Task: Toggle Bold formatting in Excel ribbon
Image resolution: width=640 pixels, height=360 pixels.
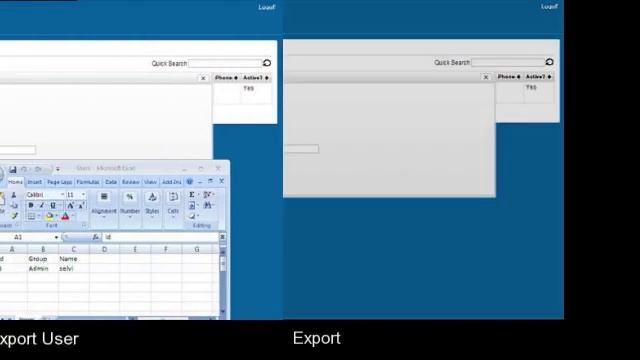Action: tap(31, 205)
